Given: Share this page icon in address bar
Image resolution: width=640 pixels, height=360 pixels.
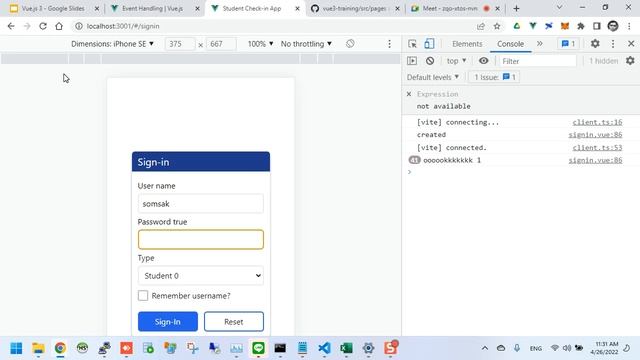Looking at the screenshot, I should 480,26.
